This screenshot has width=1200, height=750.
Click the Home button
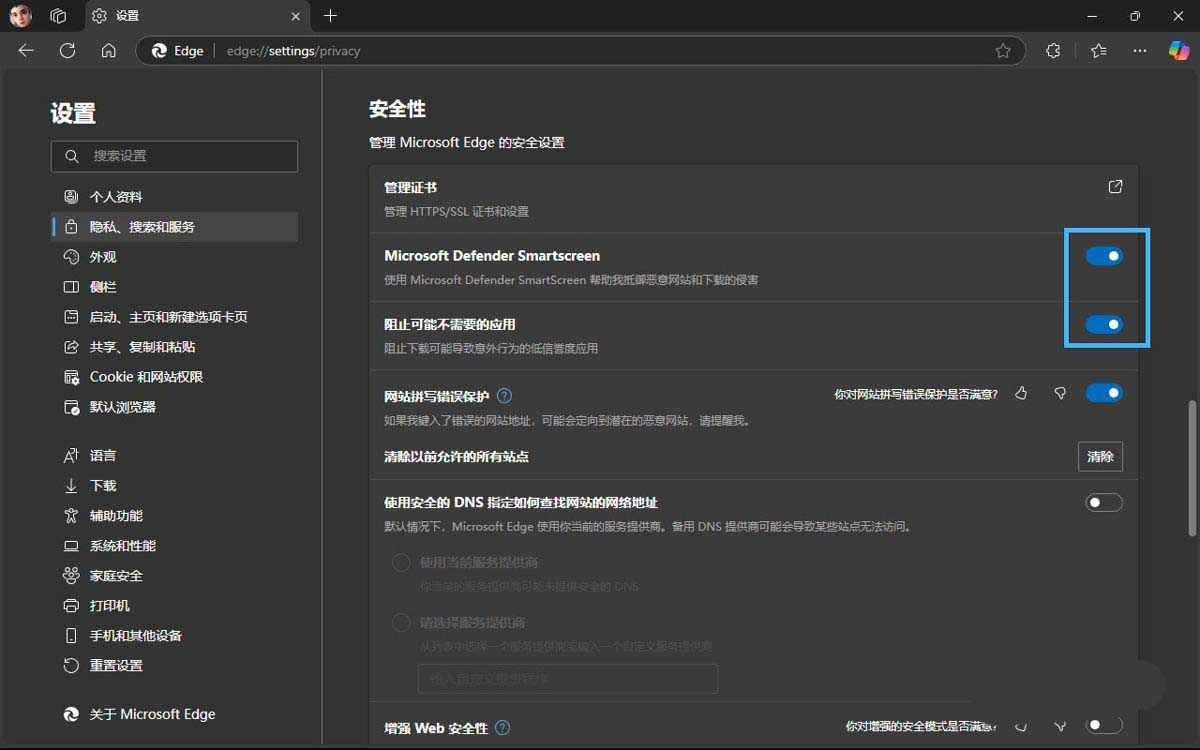point(109,51)
